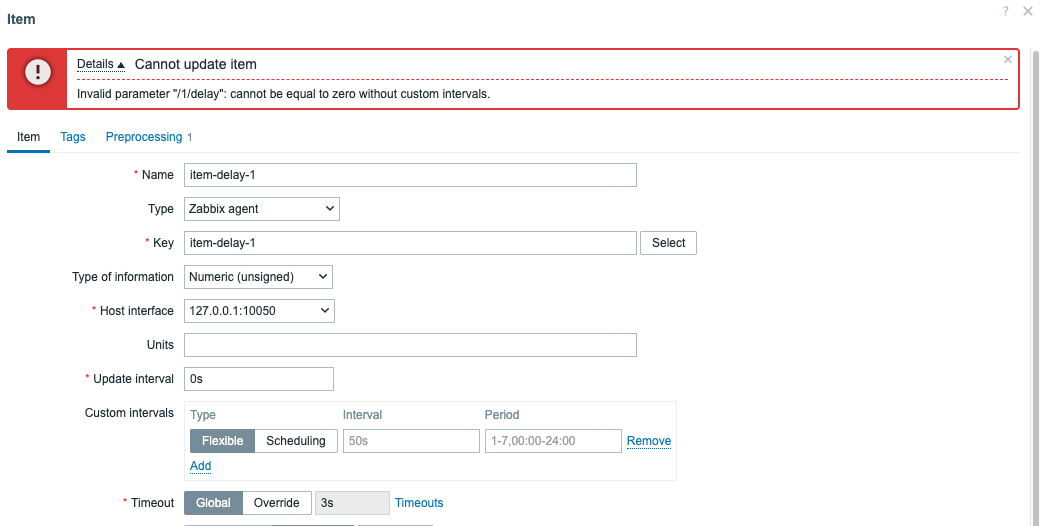Dismiss the error message banner
Image resolution: width=1040 pixels, height=526 pixels.
1007,60
